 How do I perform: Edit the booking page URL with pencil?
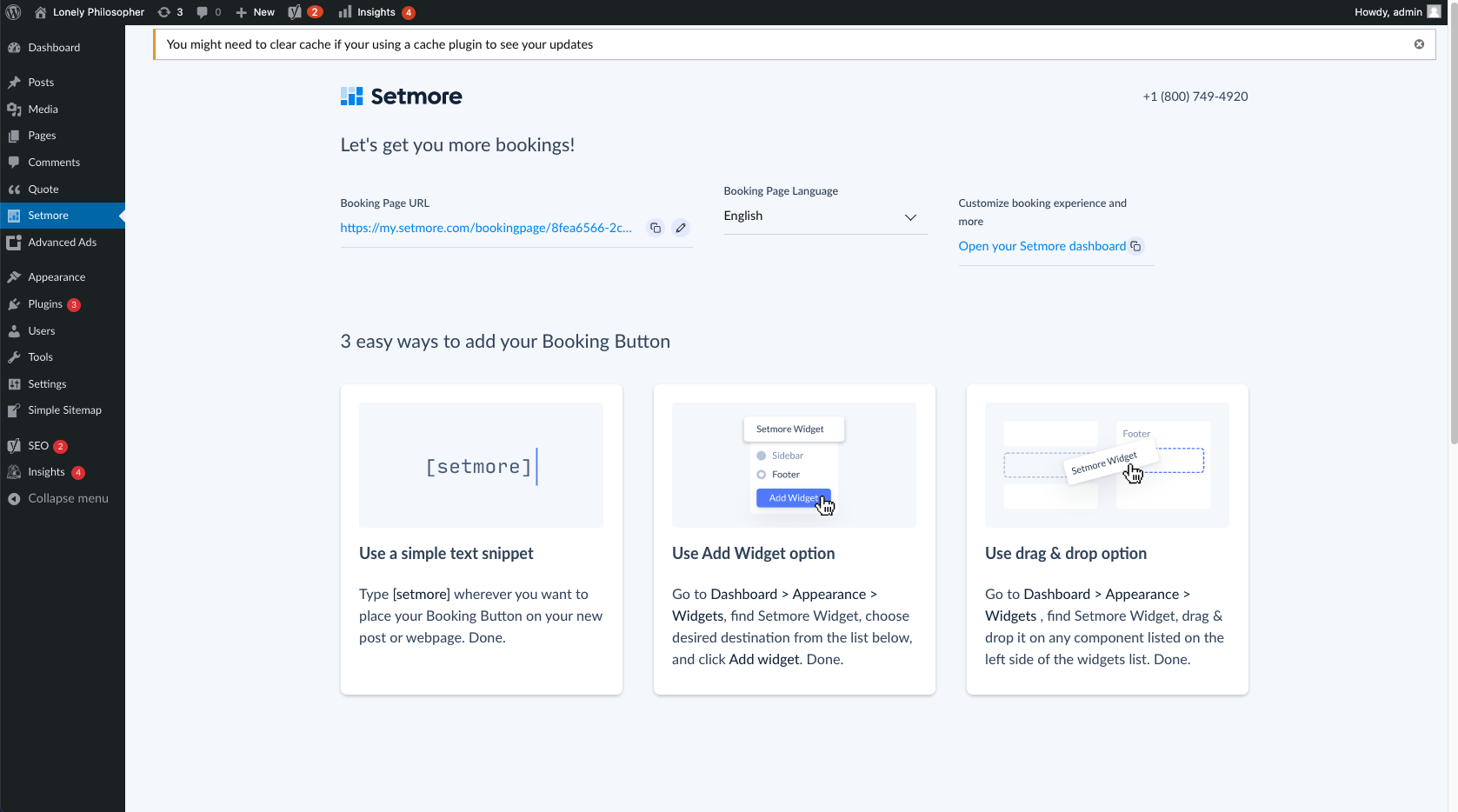tap(681, 228)
